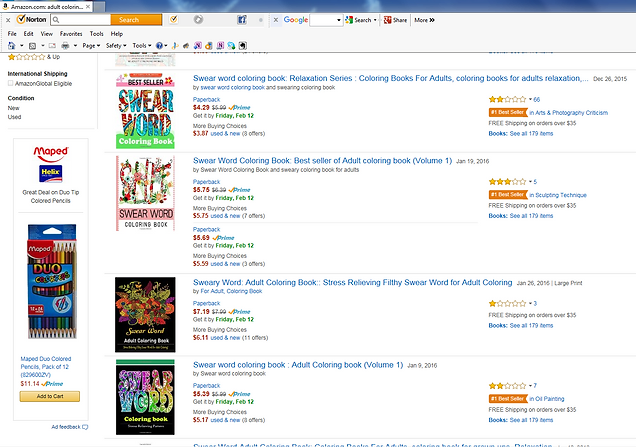Open the Sweary Word: Adult Coloring Book title link
The height and width of the screenshot is (447, 636).
tap(352, 282)
